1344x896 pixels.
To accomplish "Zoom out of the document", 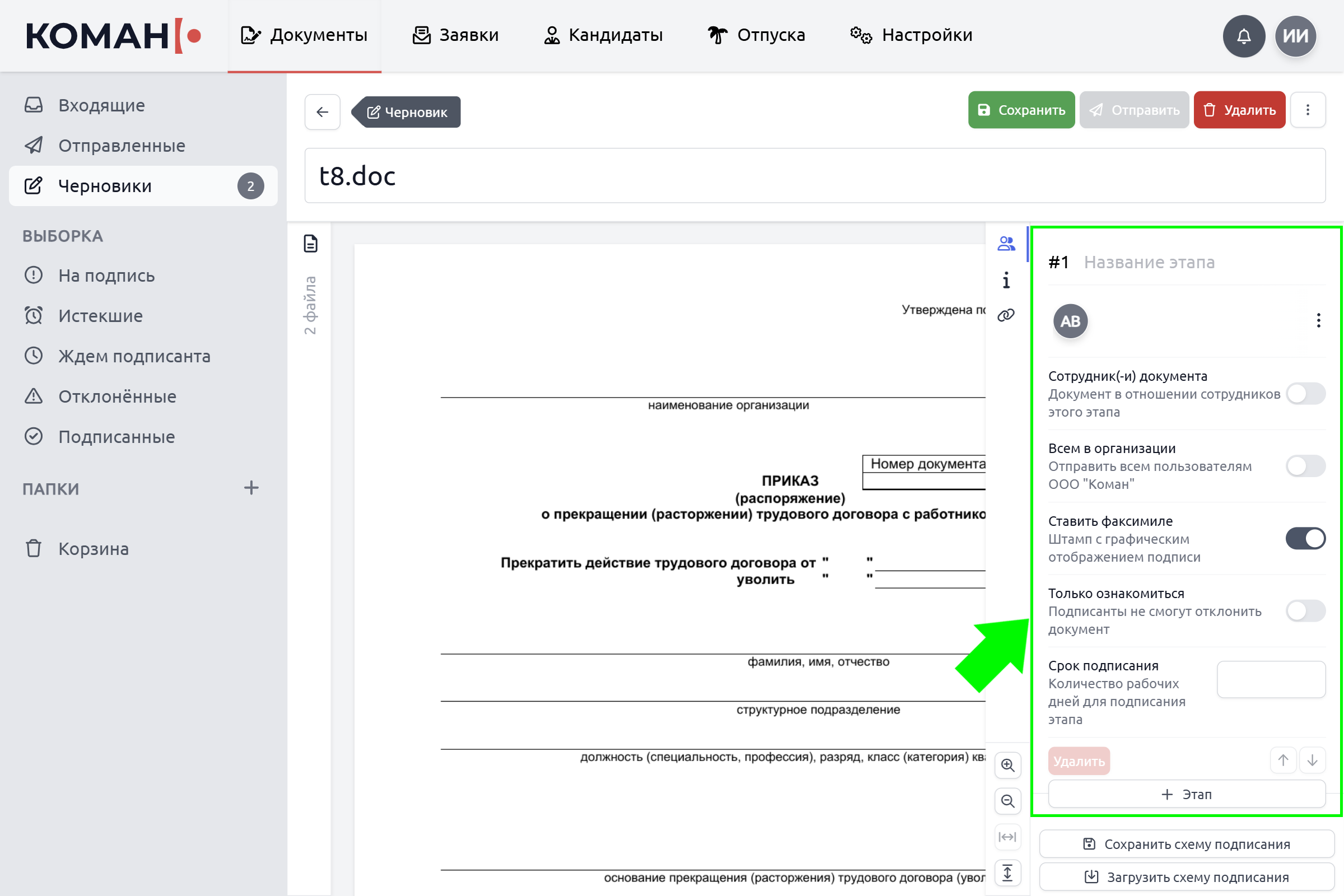I will [x=1007, y=801].
